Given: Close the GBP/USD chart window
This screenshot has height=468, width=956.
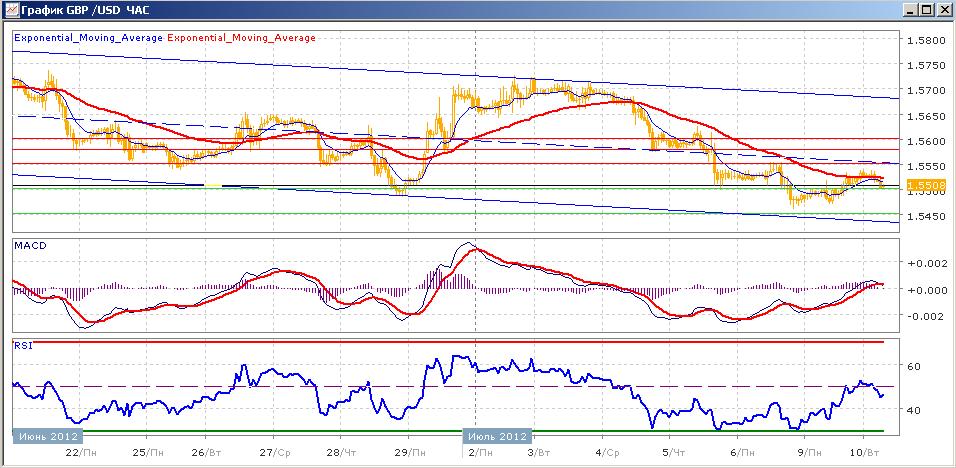Looking at the screenshot, I should 943,10.
